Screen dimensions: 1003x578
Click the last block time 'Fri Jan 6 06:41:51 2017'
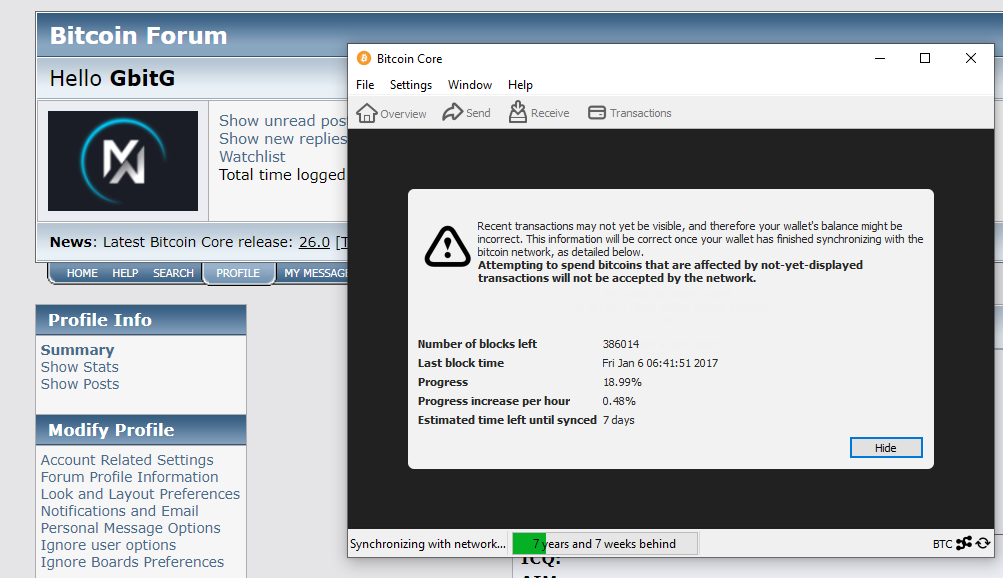(660, 363)
